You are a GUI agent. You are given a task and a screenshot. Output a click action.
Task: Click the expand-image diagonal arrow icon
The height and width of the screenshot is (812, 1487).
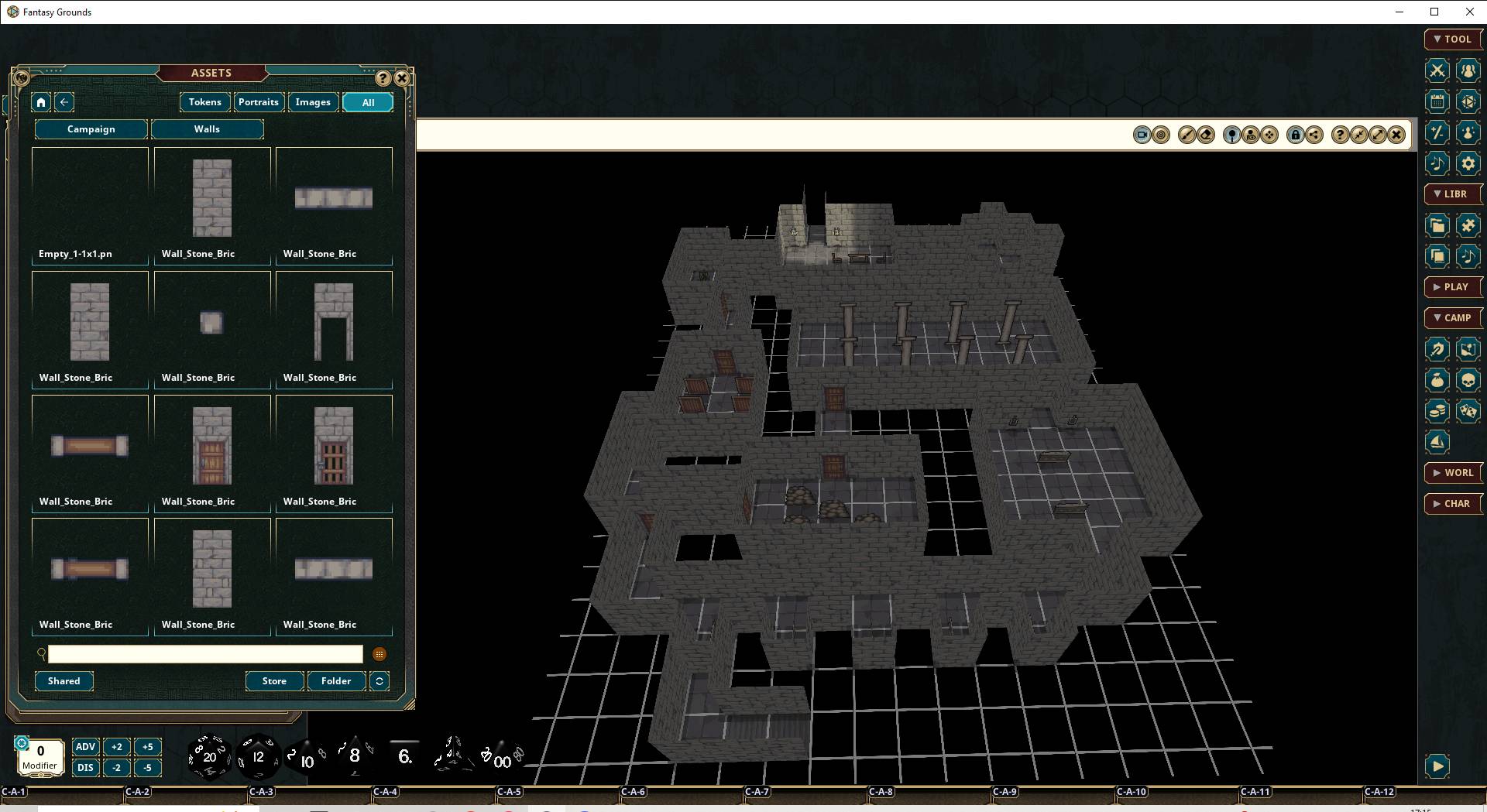(1378, 135)
